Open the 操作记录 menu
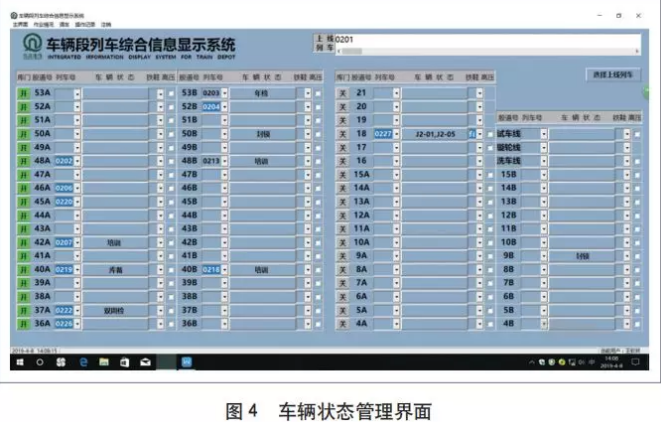Screen dimensions: 661x422 coord(85,24)
